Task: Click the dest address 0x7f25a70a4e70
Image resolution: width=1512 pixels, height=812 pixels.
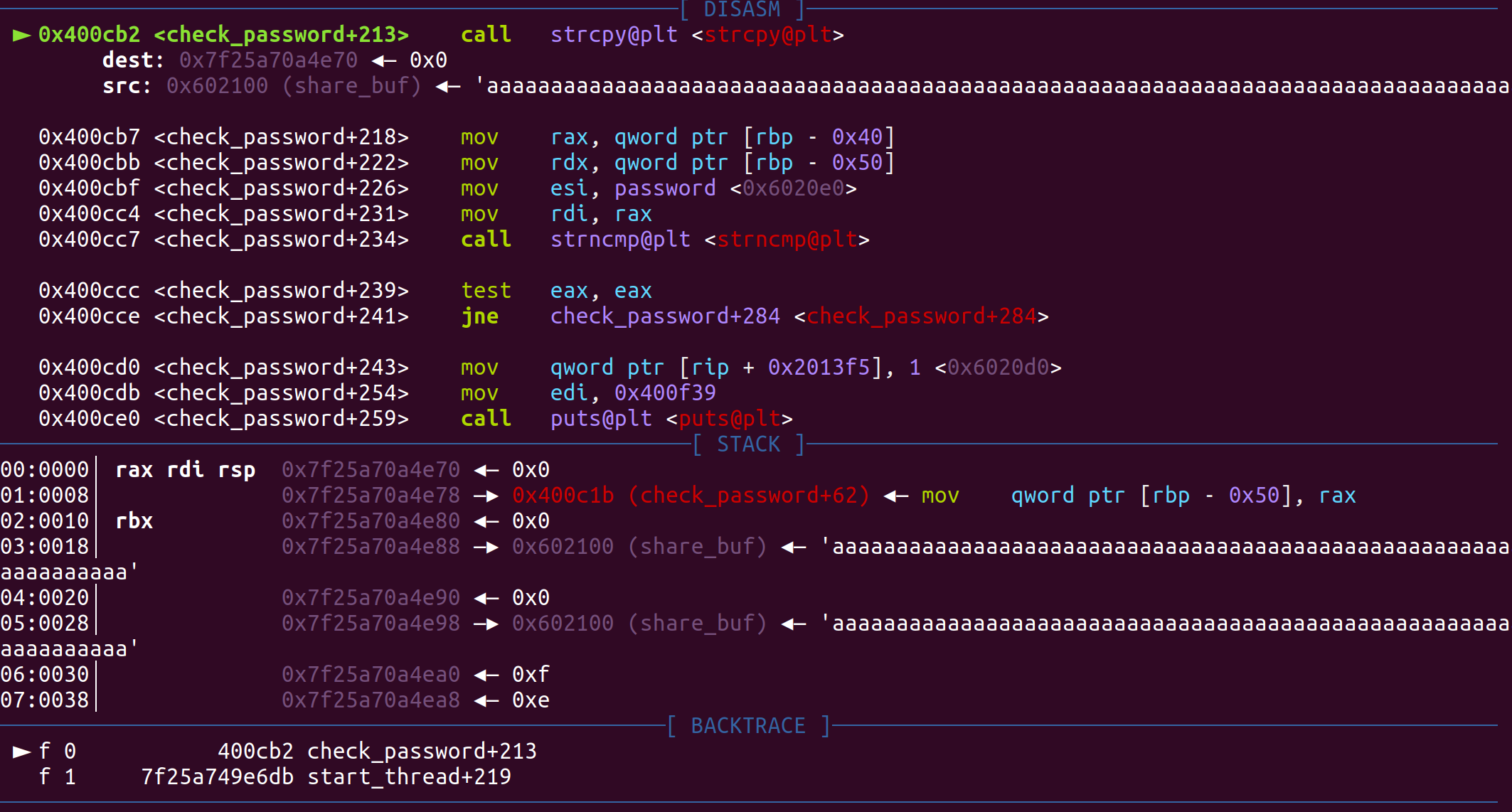Action: tap(268, 60)
